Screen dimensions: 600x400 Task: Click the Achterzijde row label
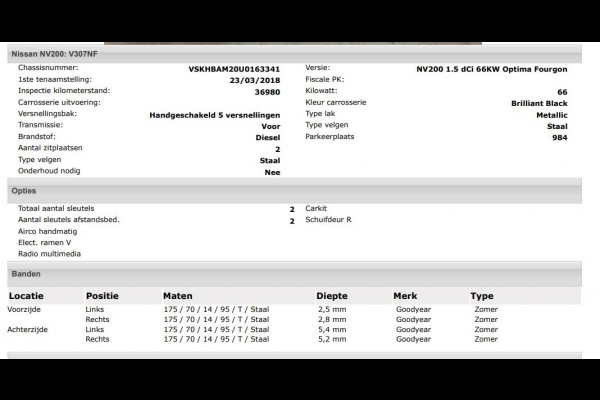pyautogui.click(x=28, y=330)
